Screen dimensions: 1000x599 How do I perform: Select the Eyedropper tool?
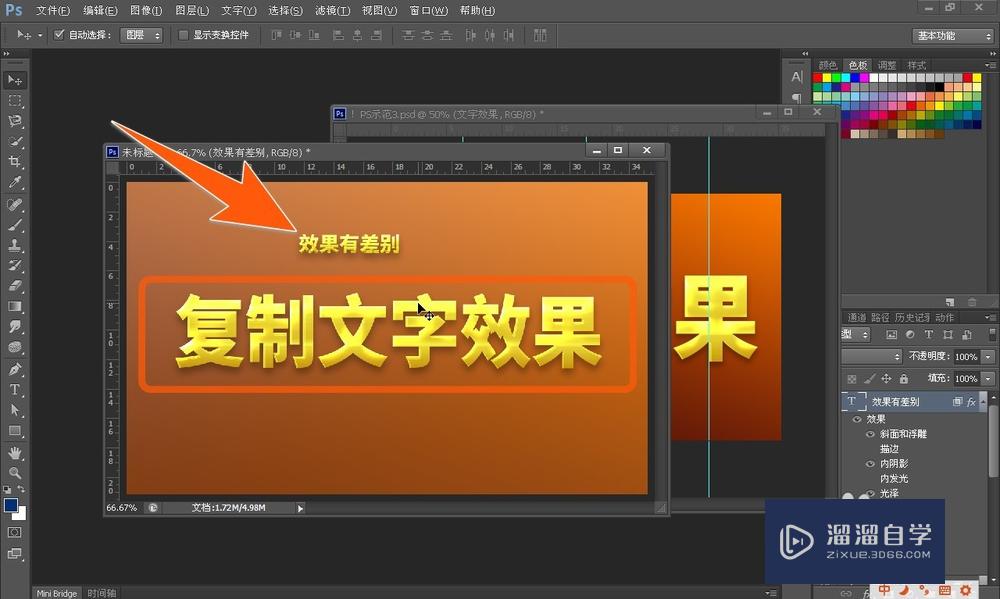(x=15, y=183)
